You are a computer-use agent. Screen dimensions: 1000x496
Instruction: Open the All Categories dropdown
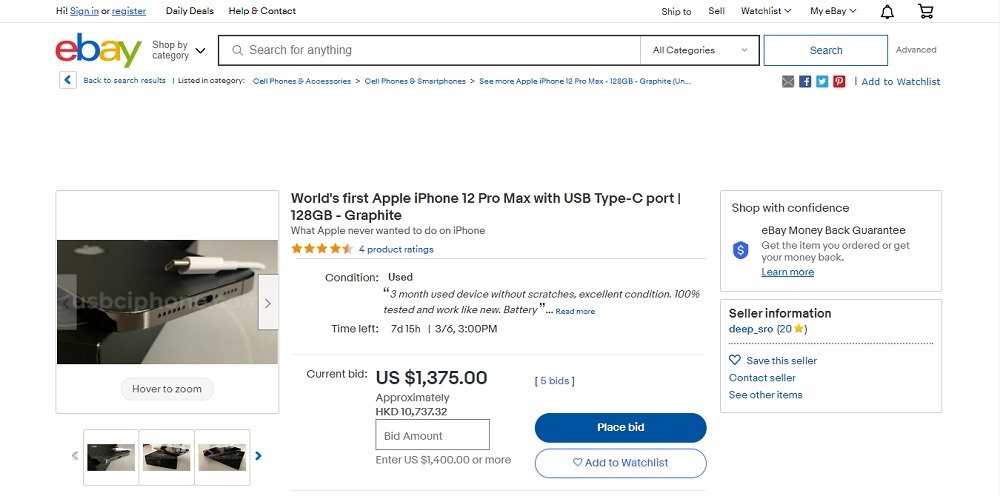[700, 50]
